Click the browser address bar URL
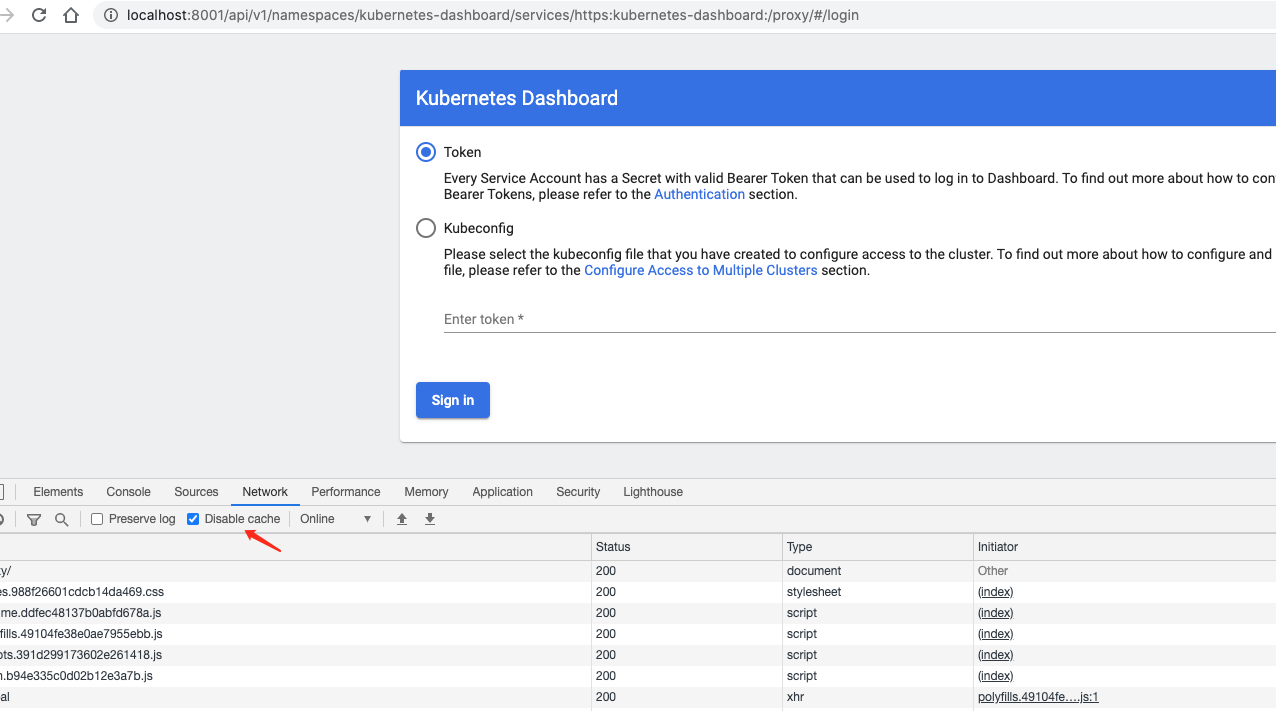 pyautogui.click(x=492, y=15)
